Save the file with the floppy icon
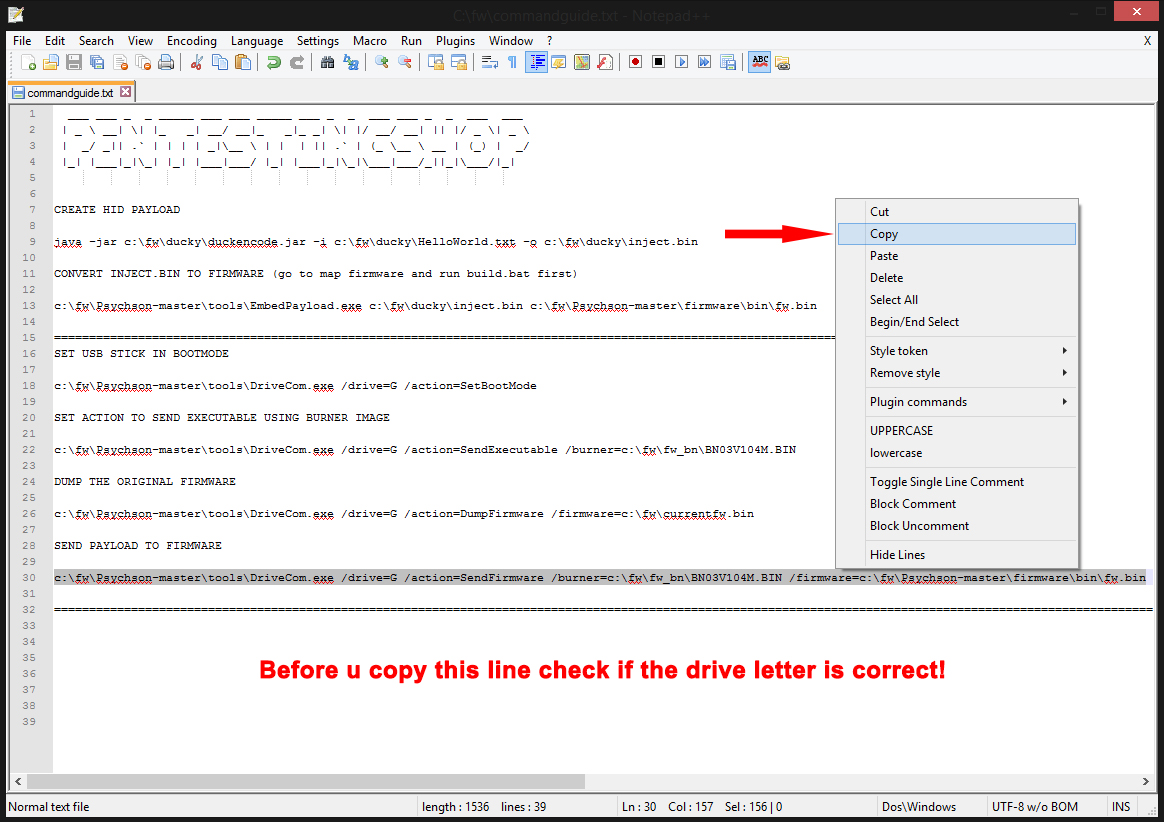Screen dimensions: 1164x822 [73, 62]
